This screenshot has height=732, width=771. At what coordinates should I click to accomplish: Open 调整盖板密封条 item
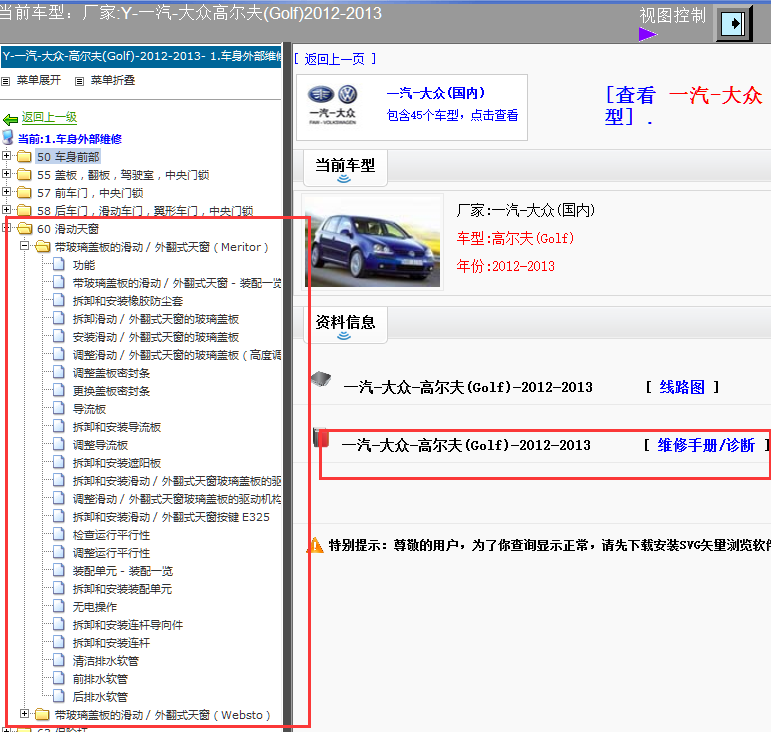[x=111, y=373]
